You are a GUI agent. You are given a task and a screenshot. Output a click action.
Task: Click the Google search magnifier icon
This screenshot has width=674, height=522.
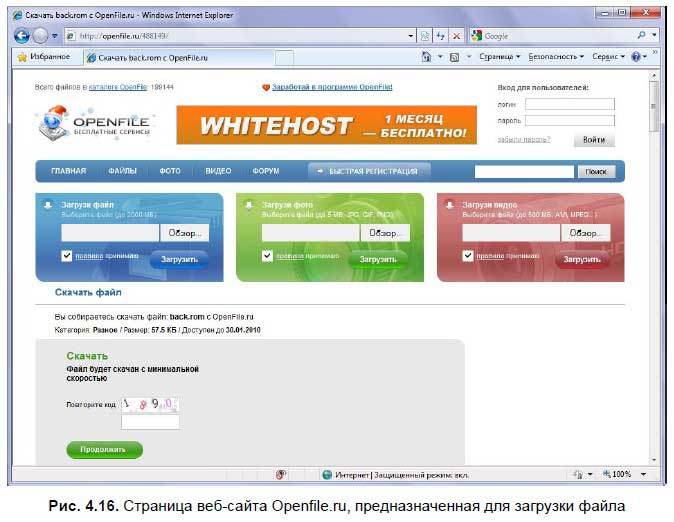pos(641,36)
